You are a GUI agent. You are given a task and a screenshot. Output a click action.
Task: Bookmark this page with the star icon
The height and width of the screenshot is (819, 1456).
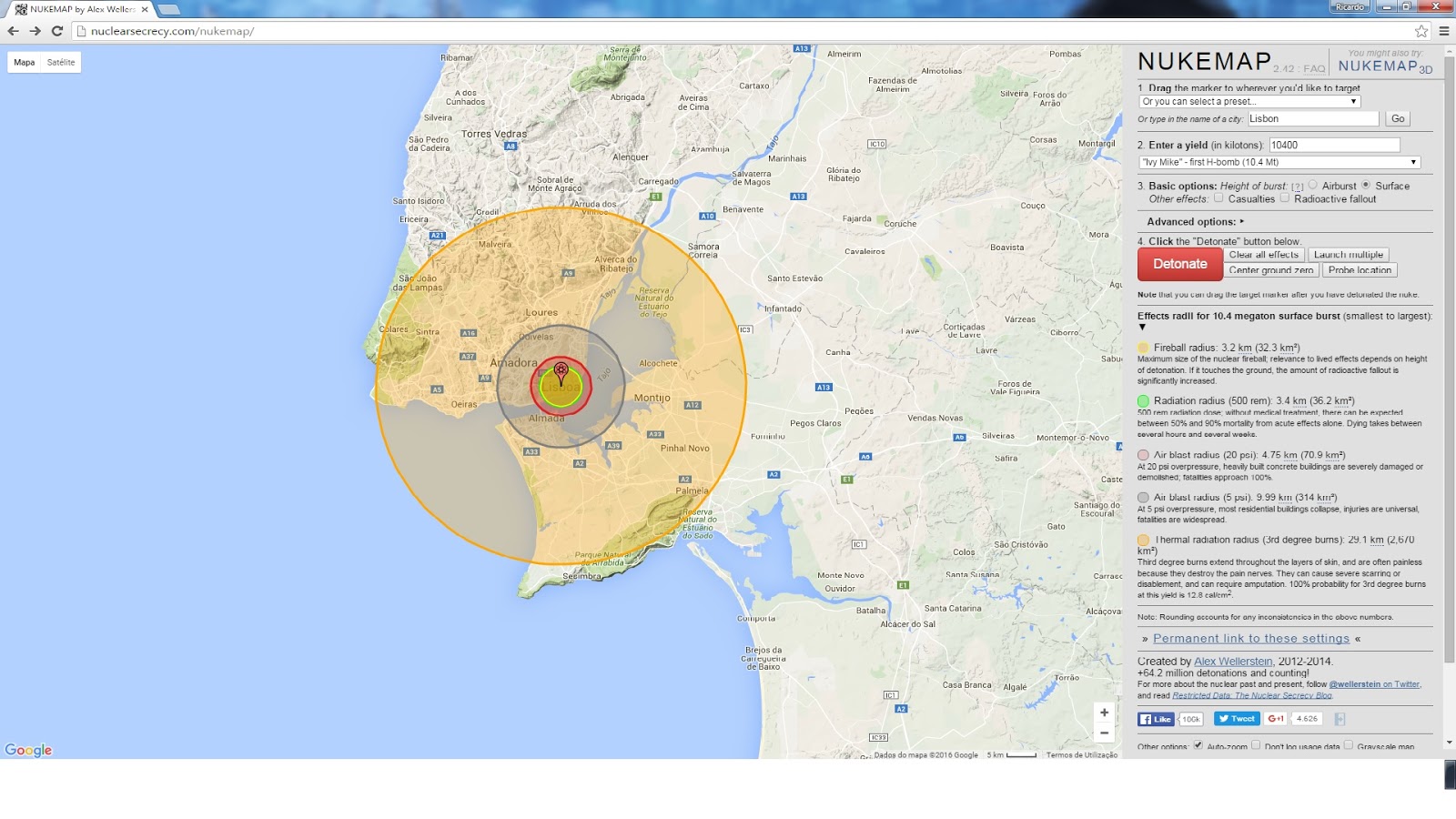[1421, 31]
